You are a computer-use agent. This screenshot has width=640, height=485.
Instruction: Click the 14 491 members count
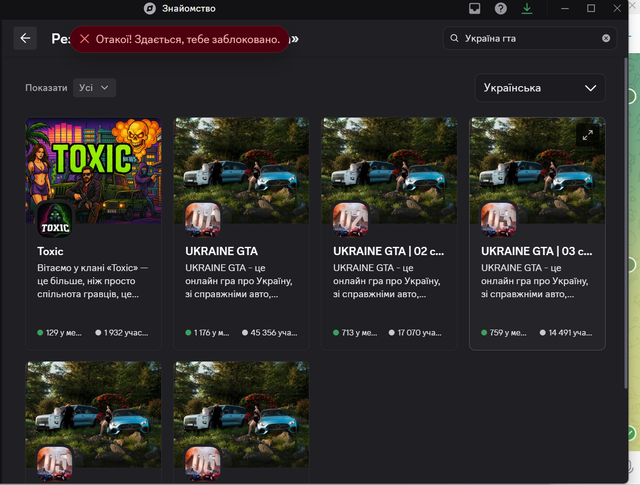tap(566, 333)
